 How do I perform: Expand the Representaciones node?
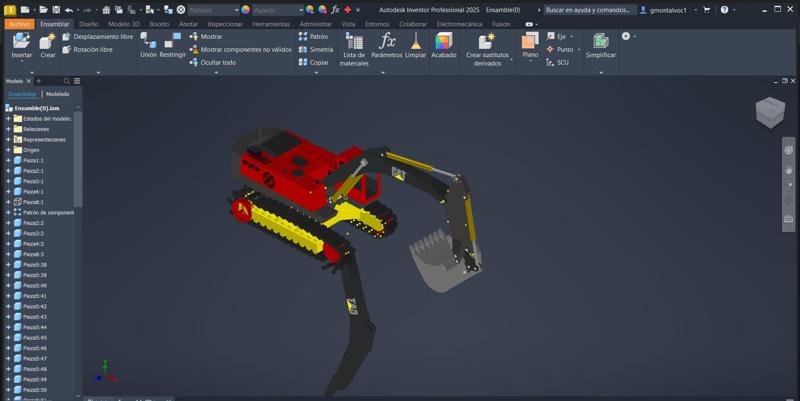[x=8, y=139]
